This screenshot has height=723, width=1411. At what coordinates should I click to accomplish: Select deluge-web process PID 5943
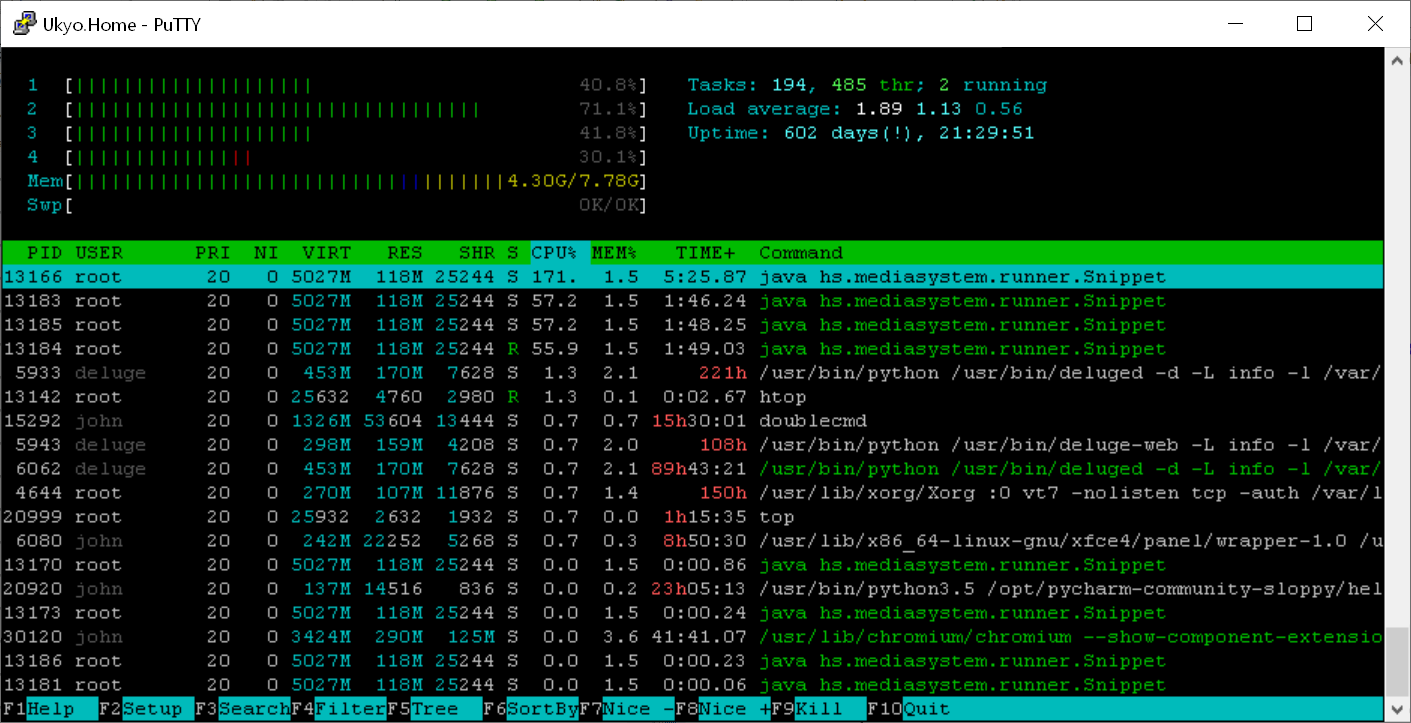(693, 445)
